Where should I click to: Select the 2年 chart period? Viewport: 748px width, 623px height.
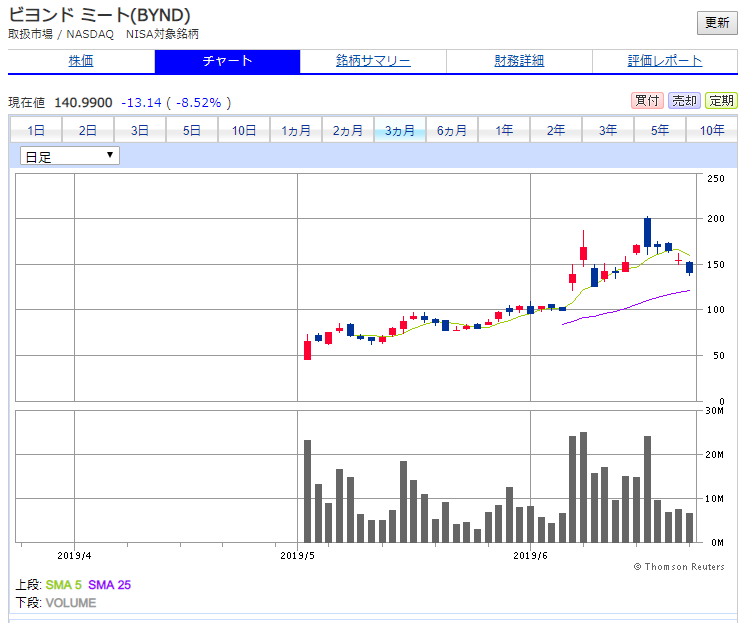(x=556, y=130)
